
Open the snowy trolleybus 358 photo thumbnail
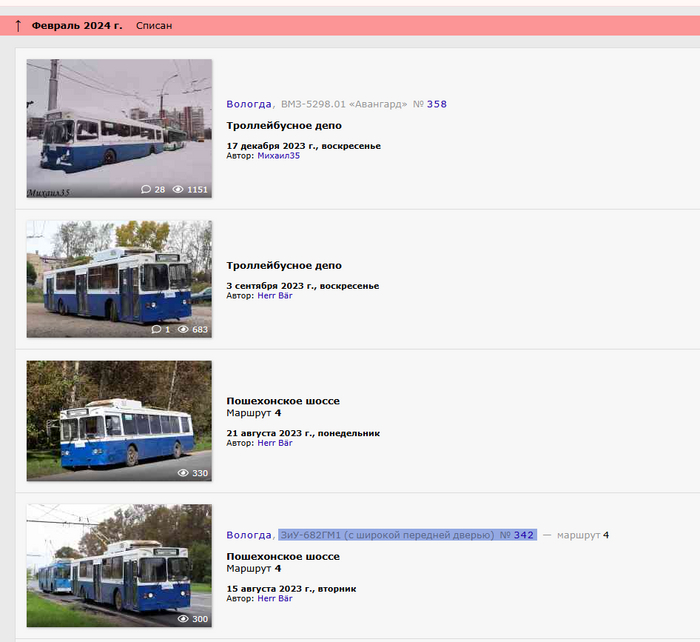pyautogui.click(x=119, y=129)
